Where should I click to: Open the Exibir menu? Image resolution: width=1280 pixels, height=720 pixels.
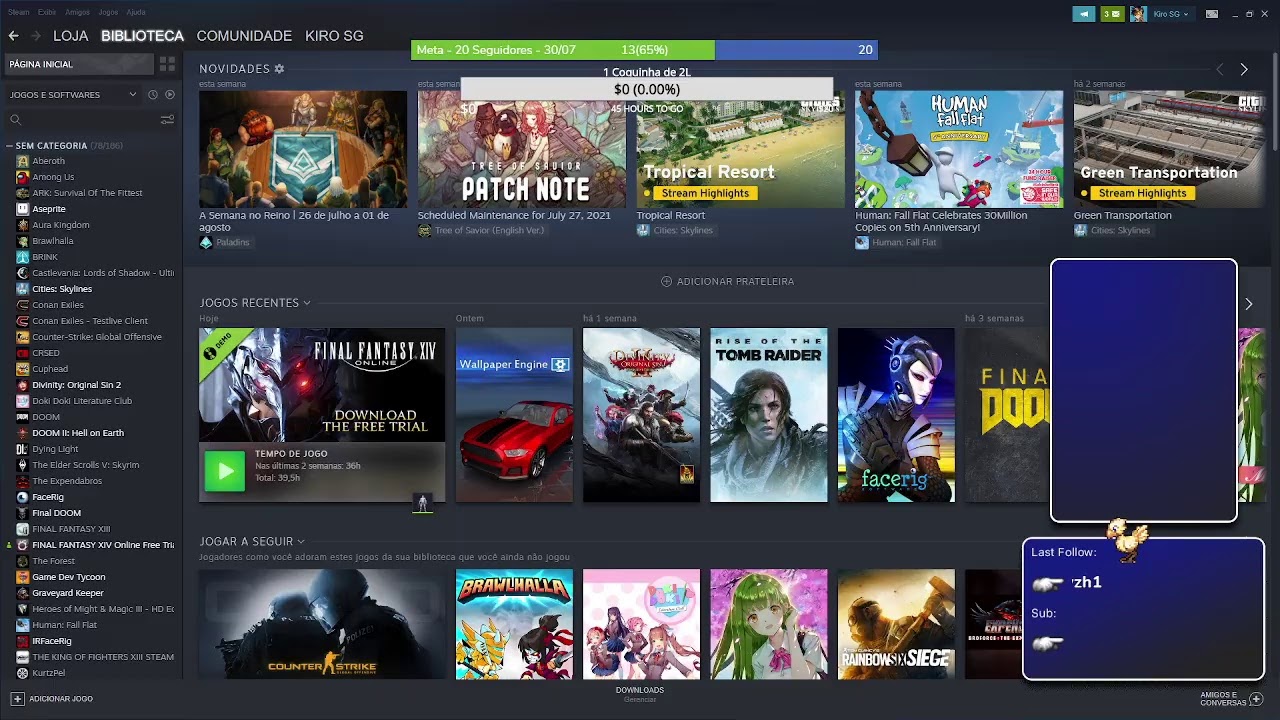(47, 12)
